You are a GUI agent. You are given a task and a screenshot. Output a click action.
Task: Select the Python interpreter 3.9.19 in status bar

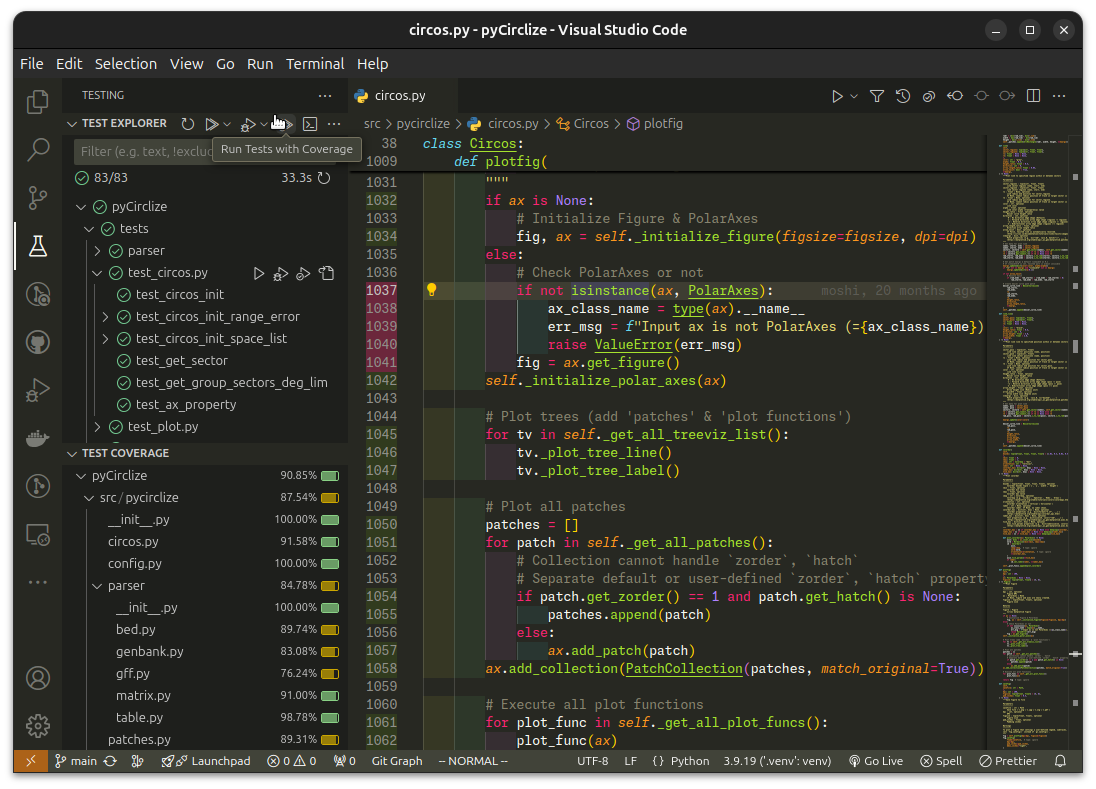[x=775, y=761]
